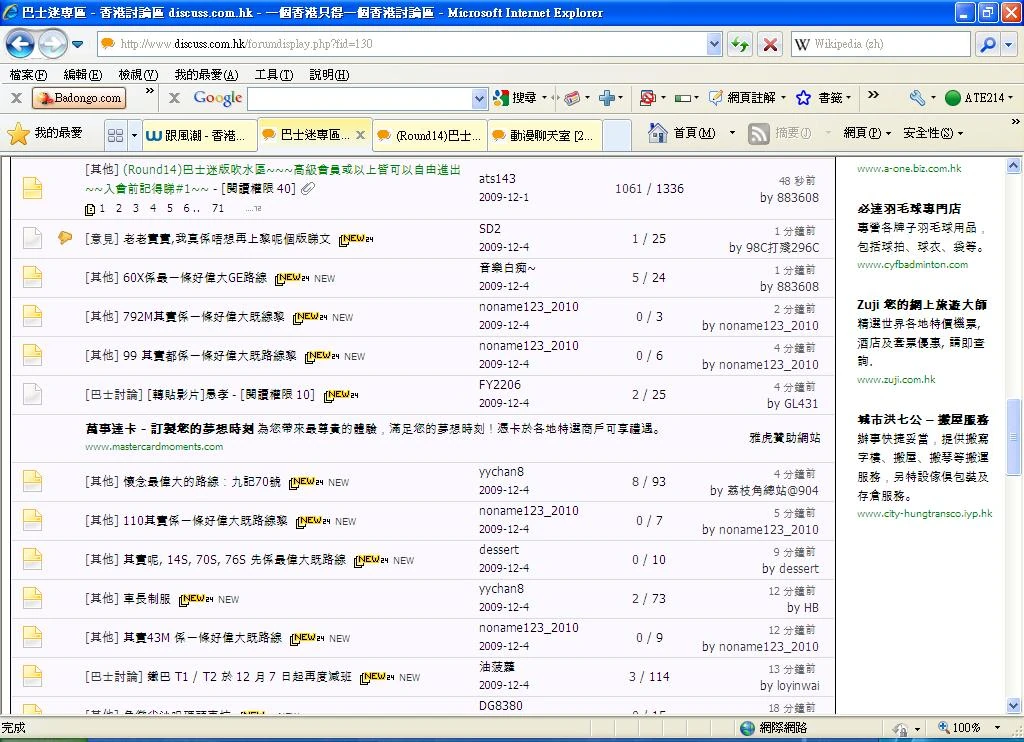Close the Google toolbar with its X
1024x742 pixels.
[x=174, y=98]
